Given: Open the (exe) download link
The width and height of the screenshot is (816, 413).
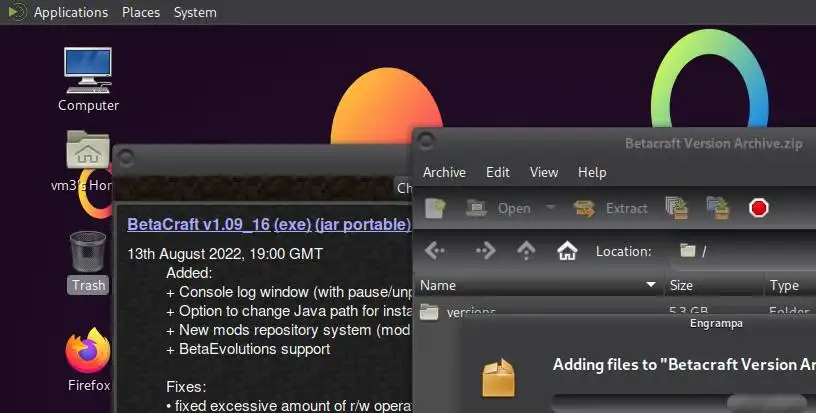Looking at the screenshot, I should 292,224.
